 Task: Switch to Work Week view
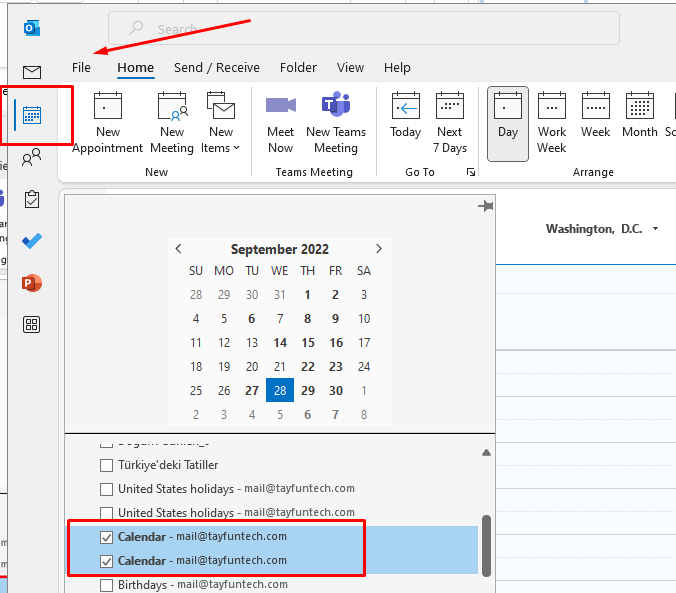(x=552, y=124)
